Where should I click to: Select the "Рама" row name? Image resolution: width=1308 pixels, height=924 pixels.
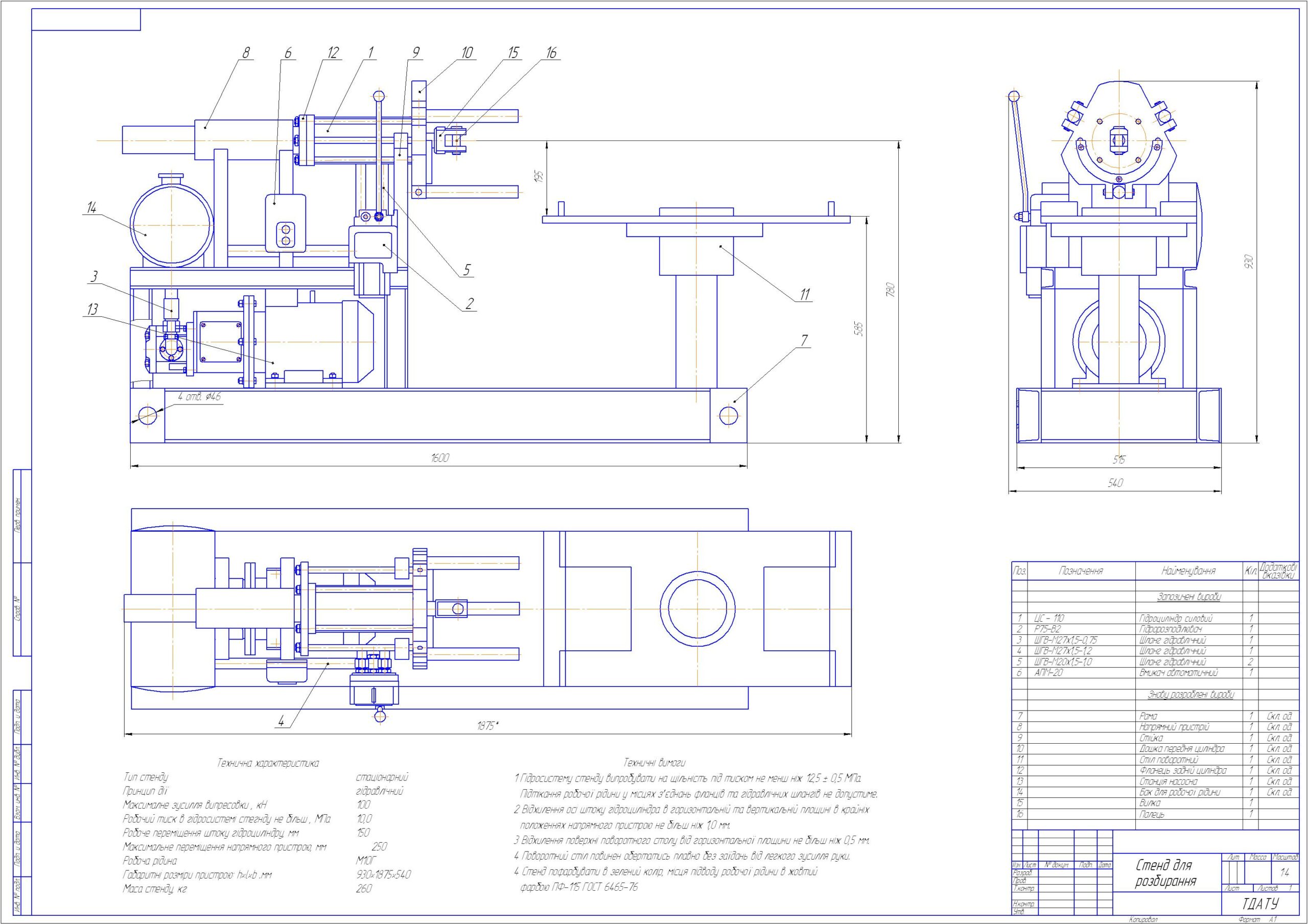[1148, 716]
